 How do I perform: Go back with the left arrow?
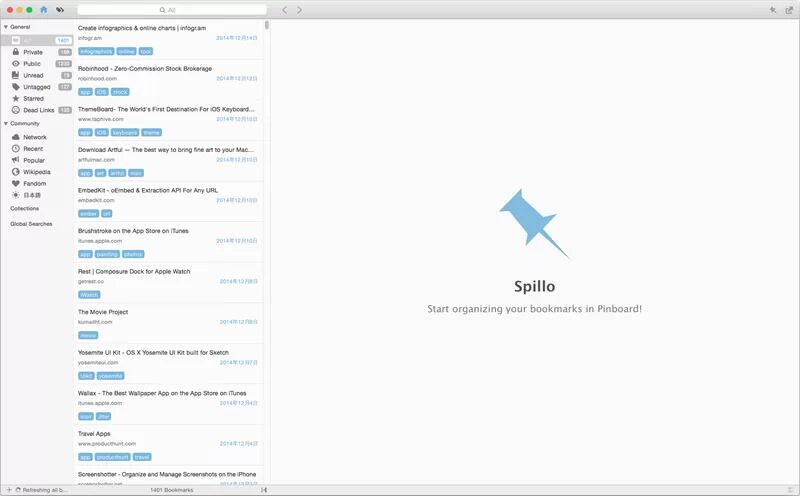point(285,10)
